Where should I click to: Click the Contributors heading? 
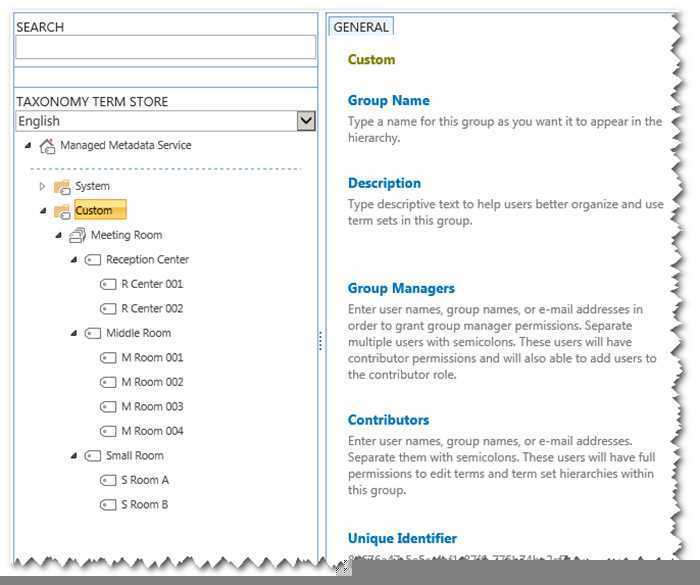click(x=388, y=420)
